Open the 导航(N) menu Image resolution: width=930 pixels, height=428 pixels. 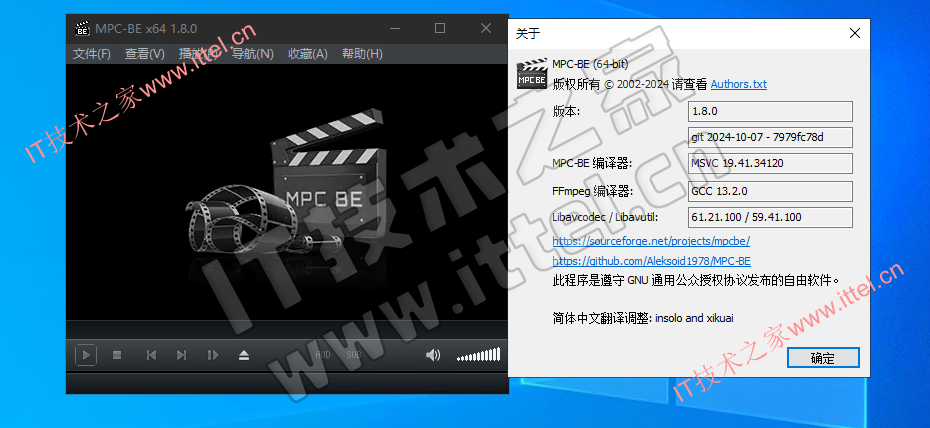(x=253, y=54)
